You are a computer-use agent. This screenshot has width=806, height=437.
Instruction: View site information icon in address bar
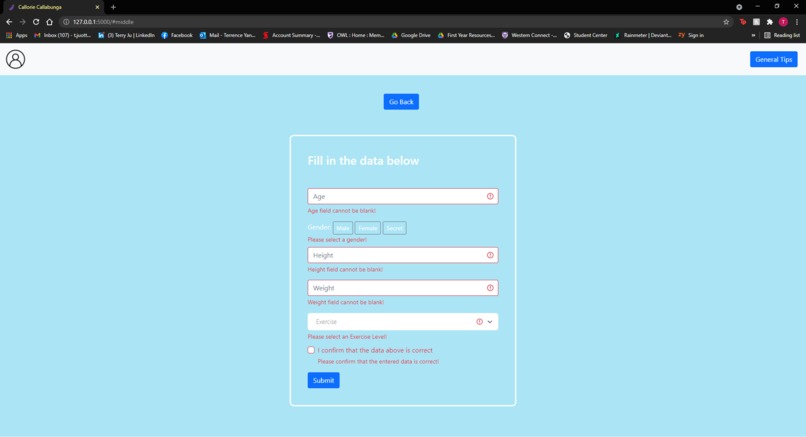(x=66, y=22)
